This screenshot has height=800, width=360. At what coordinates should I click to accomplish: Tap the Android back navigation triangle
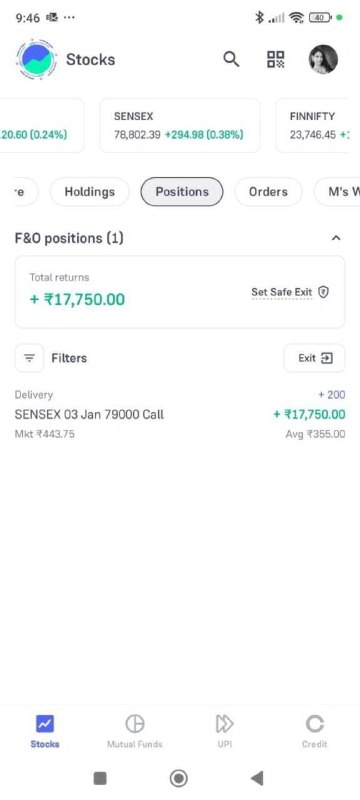(257, 778)
